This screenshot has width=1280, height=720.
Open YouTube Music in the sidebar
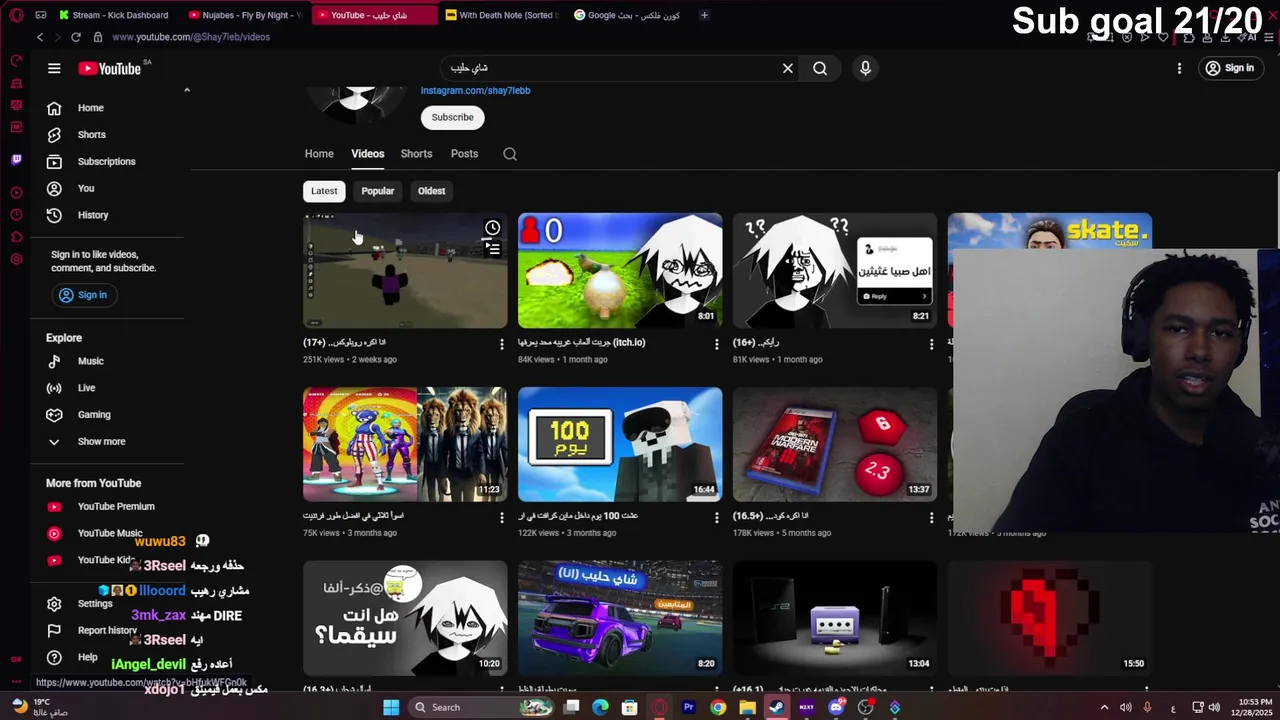pos(109,534)
